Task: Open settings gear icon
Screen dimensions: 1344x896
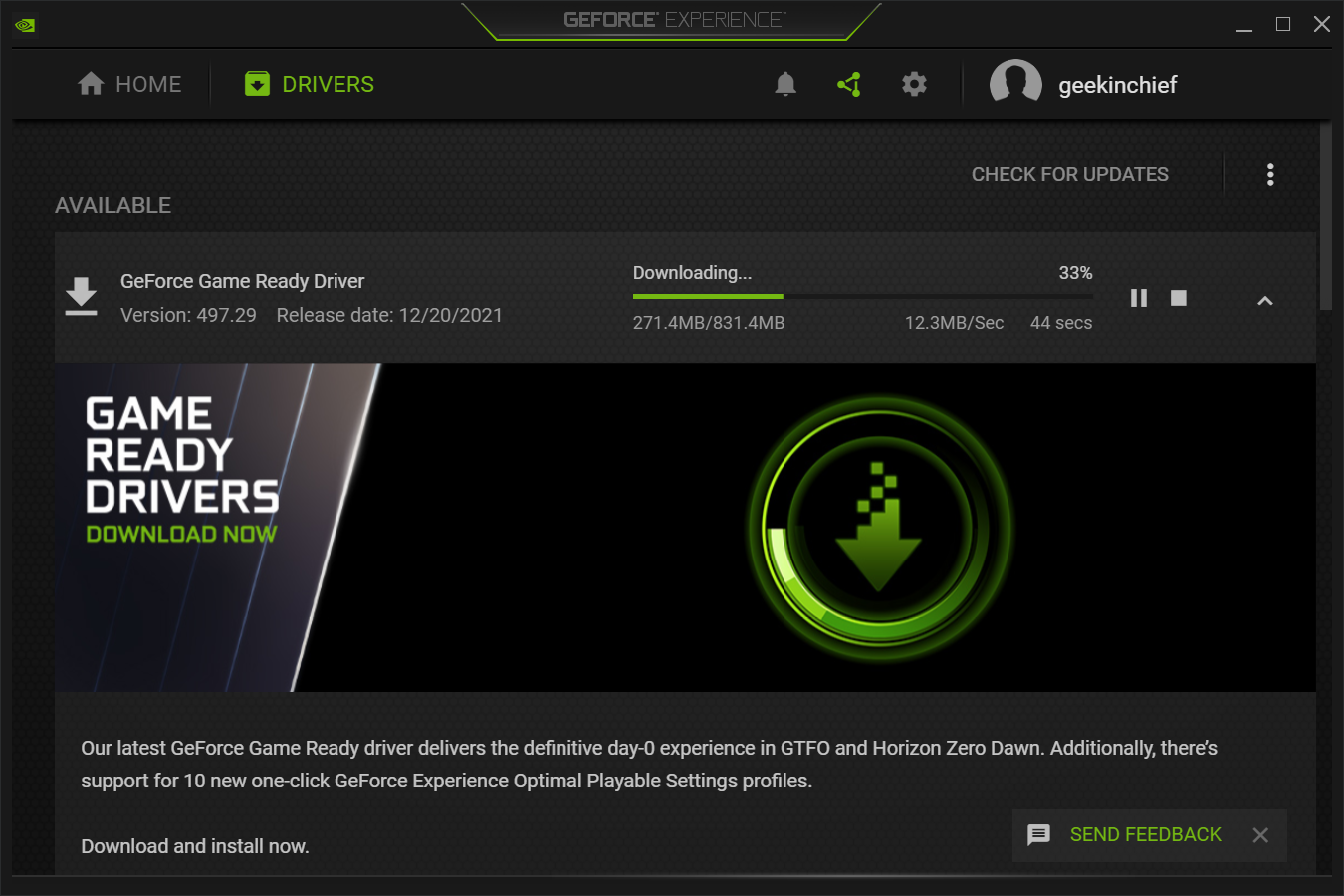Action: click(x=914, y=84)
